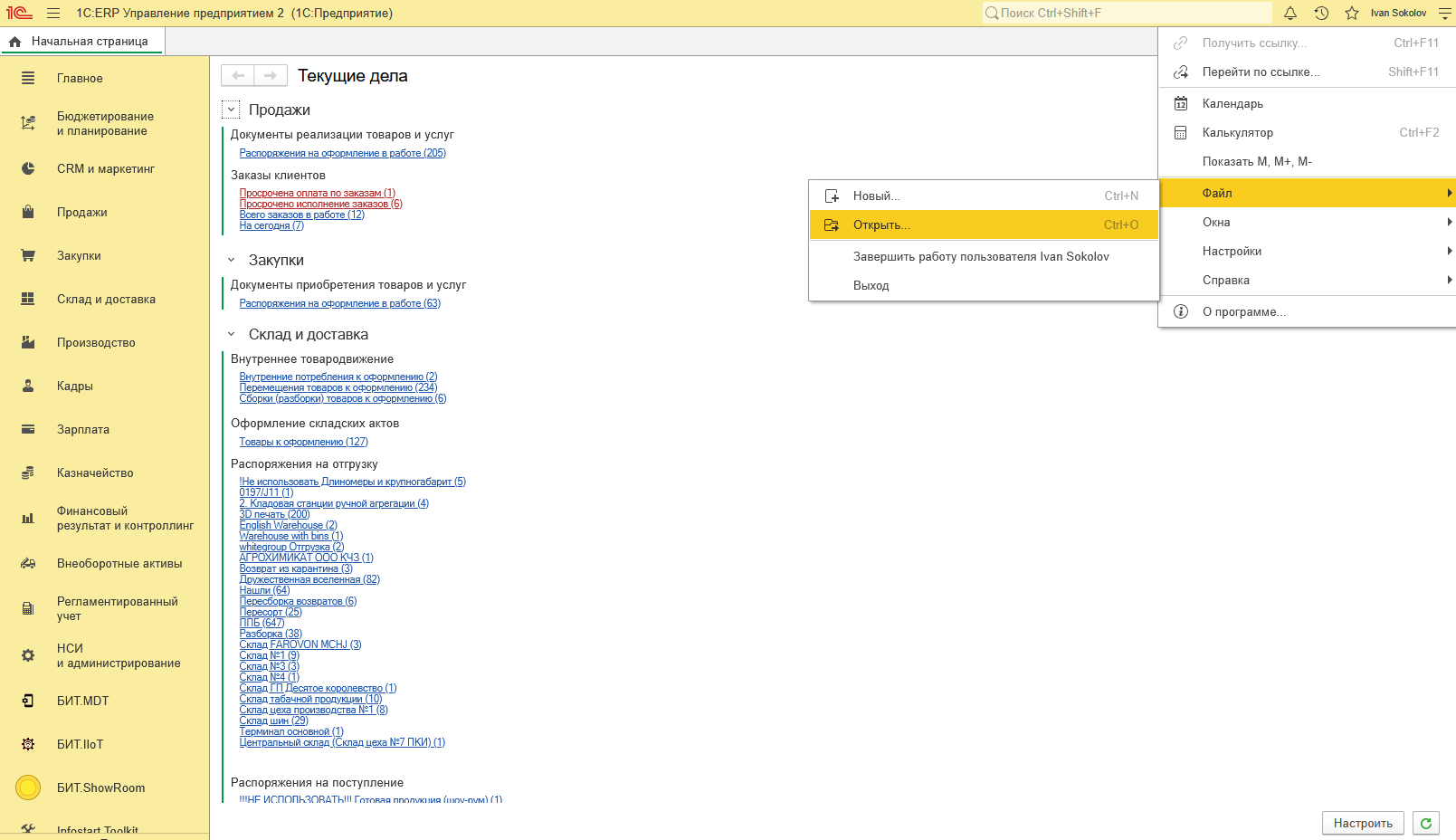Open the Закупки shopping cart section
The height and width of the screenshot is (840, 1456).
click(x=79, y=256)
